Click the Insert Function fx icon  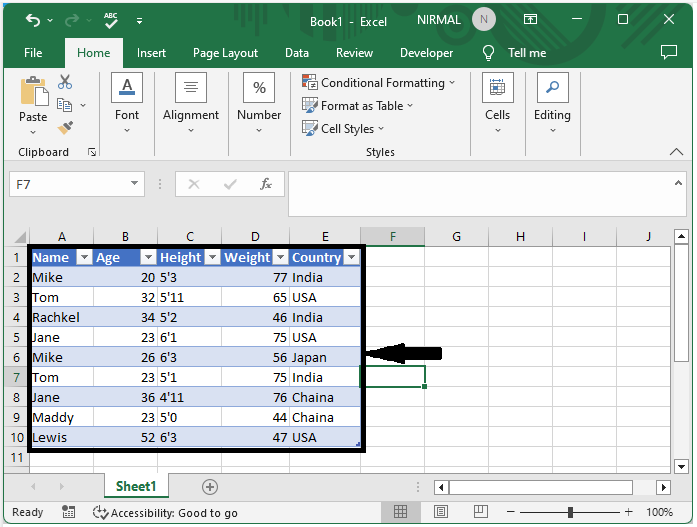pos(266,184)
